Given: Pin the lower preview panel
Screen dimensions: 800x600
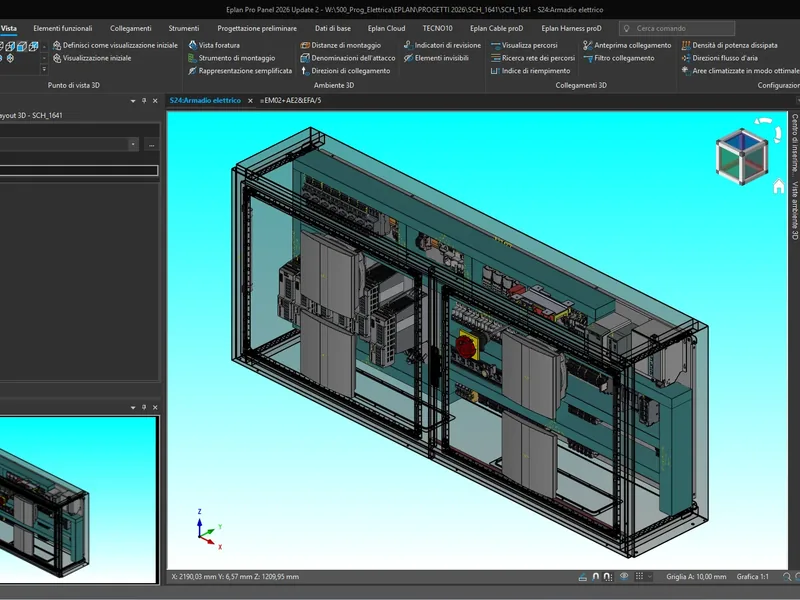Looking at the screenshot, I should (x=144, y=408).
